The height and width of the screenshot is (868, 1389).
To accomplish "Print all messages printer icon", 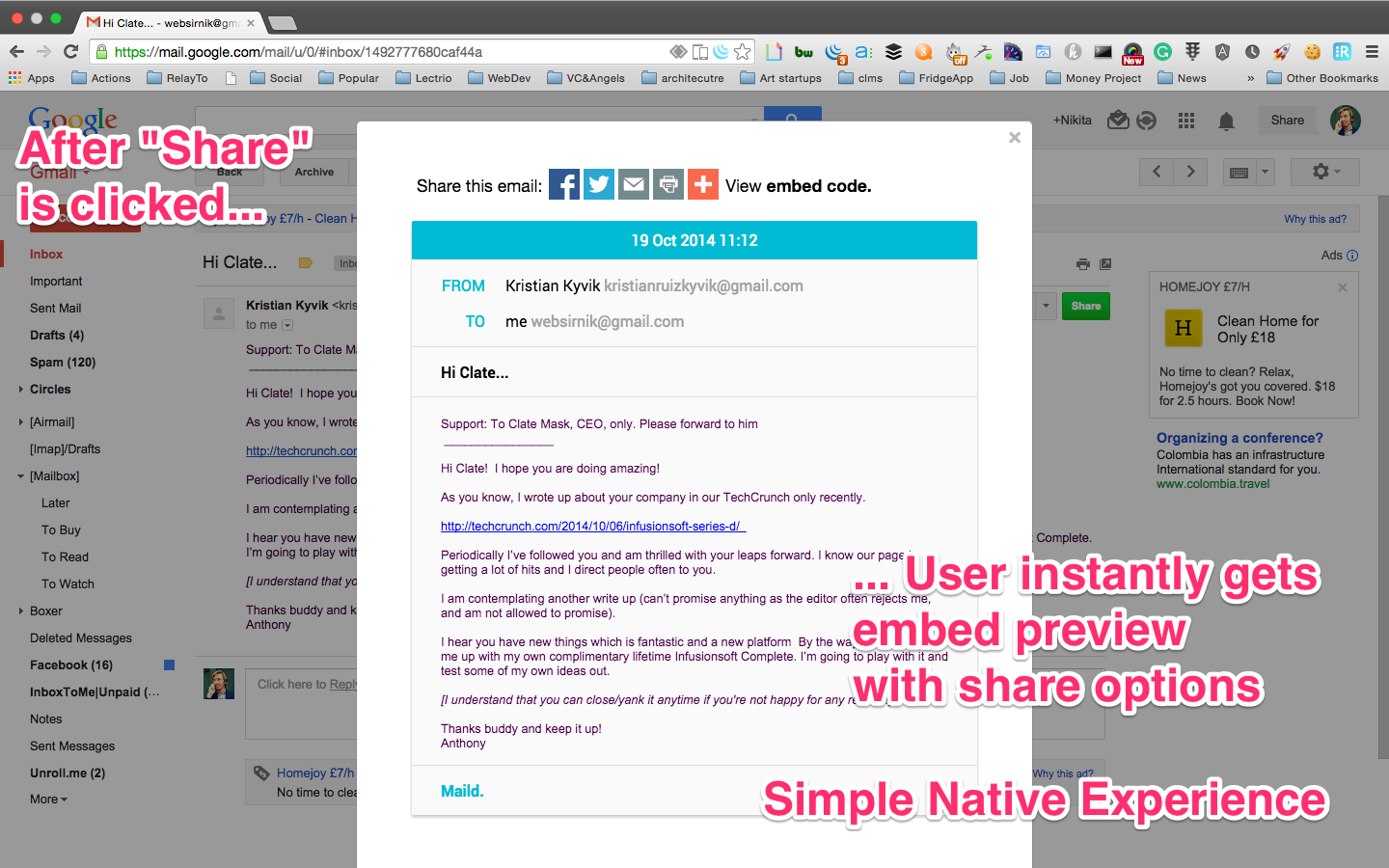I will tap(1083, 263).
